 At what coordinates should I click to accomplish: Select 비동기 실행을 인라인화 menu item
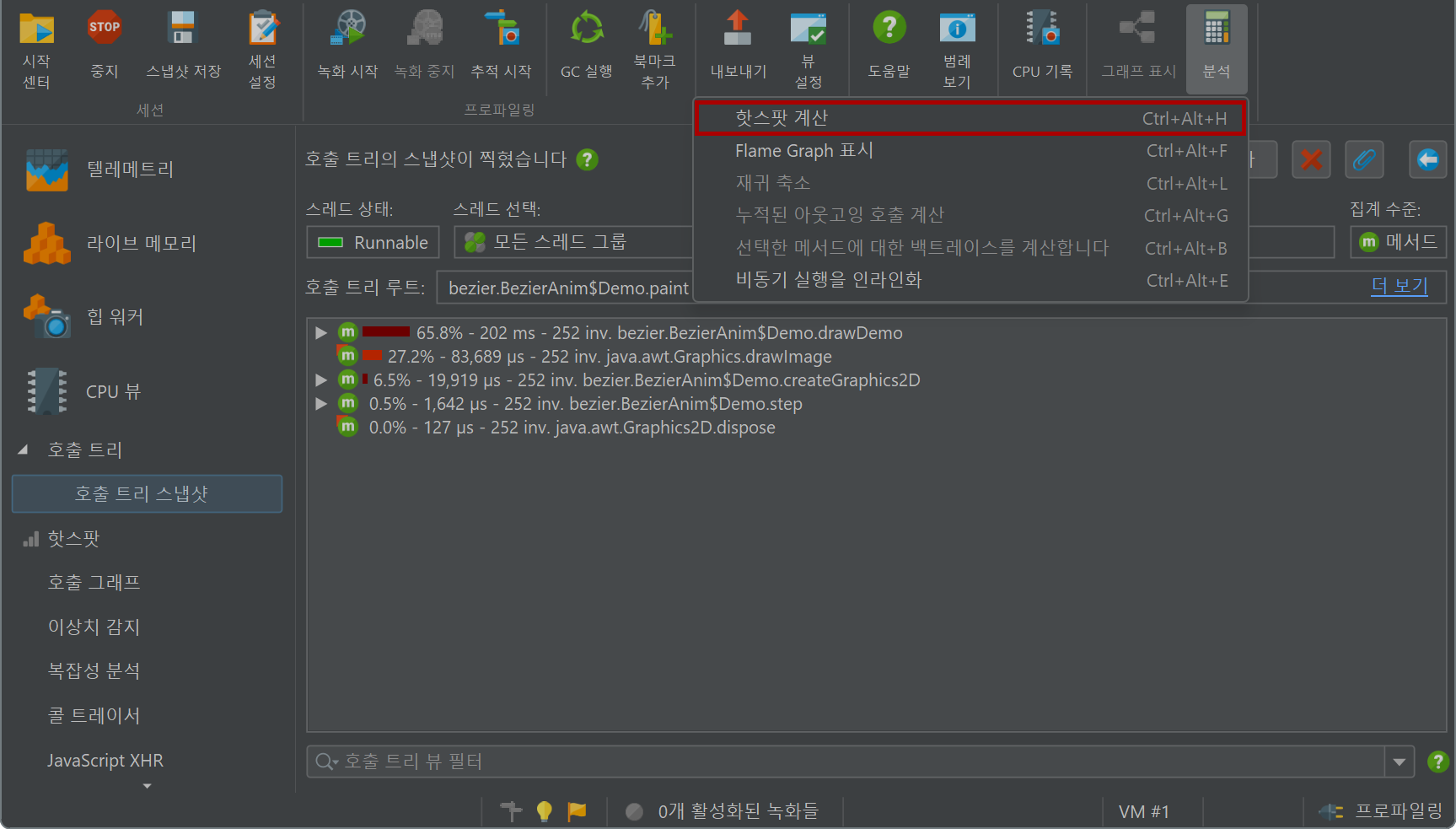(970, 280)
